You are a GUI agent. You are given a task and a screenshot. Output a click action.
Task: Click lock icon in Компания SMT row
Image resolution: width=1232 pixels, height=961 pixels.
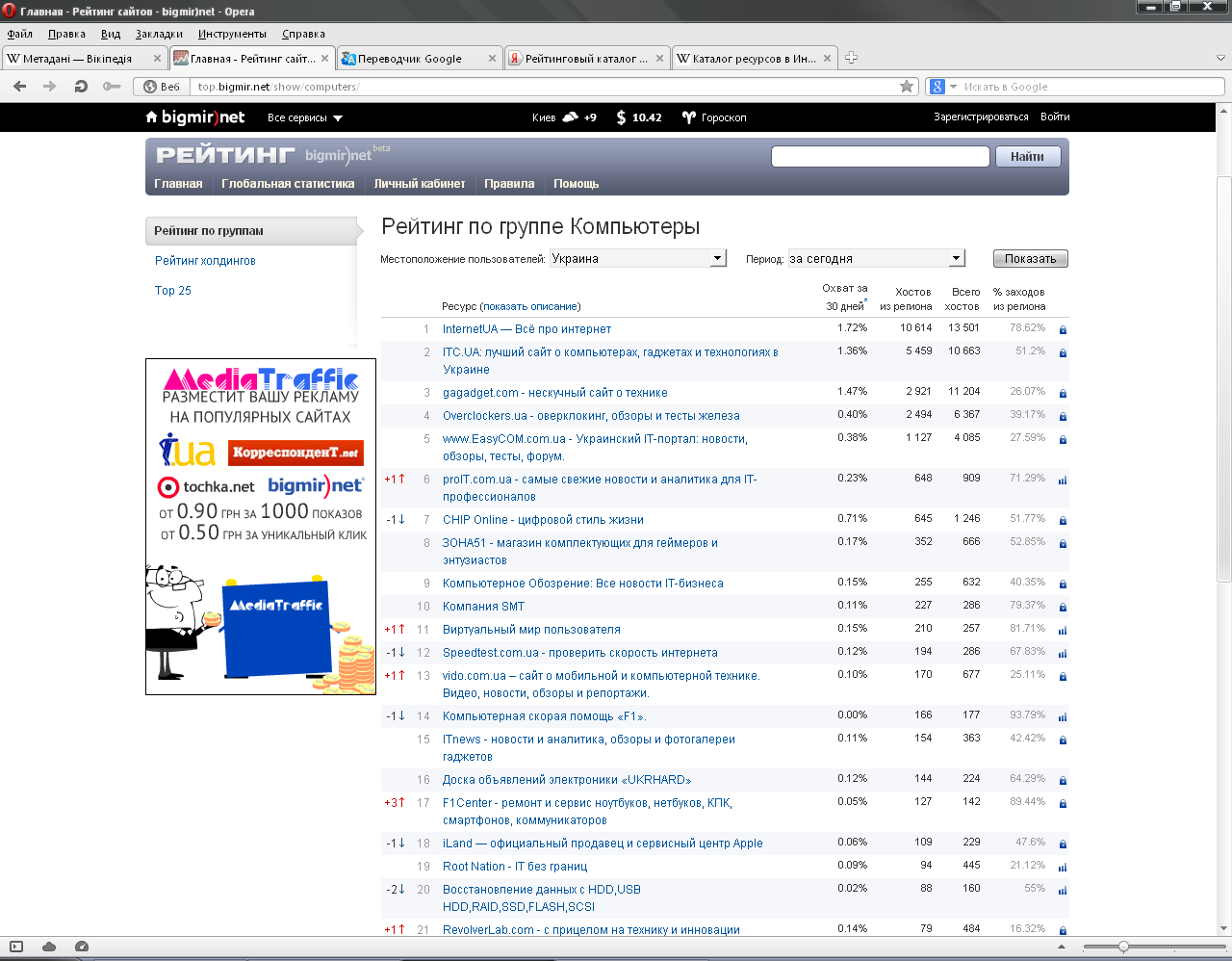tap(1063, 607)
